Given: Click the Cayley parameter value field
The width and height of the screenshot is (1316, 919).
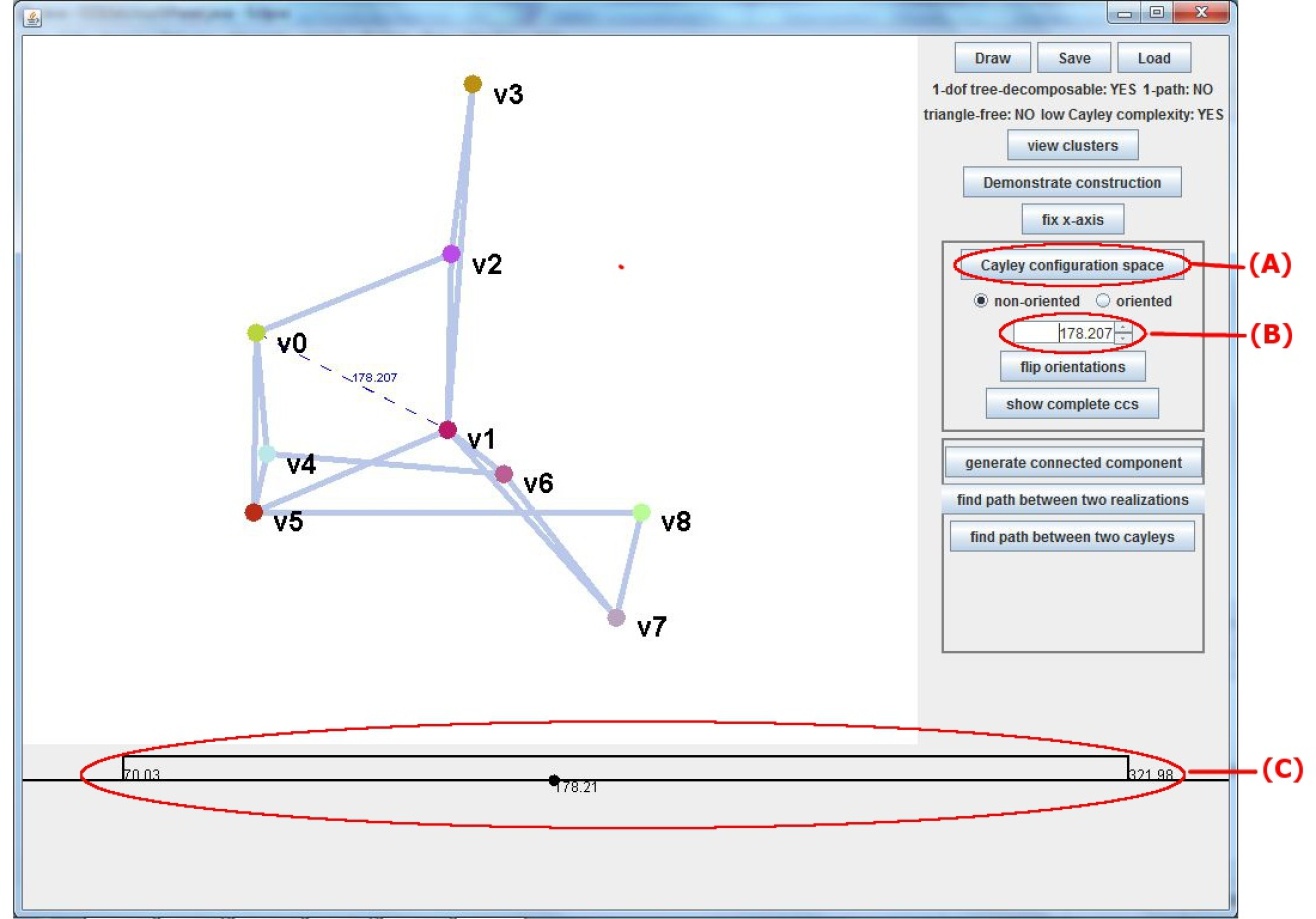Looking at the screenshot, I should [x=1064, y=333].
